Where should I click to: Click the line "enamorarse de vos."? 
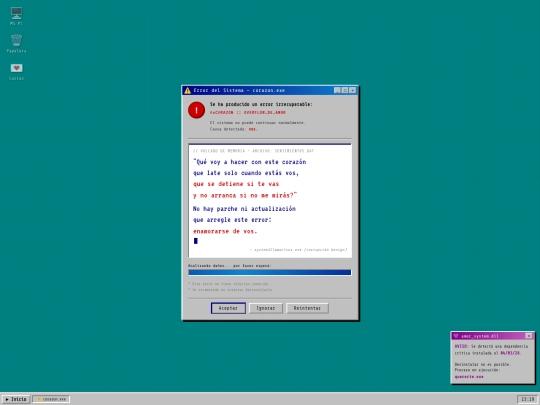[x=225, y=231]
